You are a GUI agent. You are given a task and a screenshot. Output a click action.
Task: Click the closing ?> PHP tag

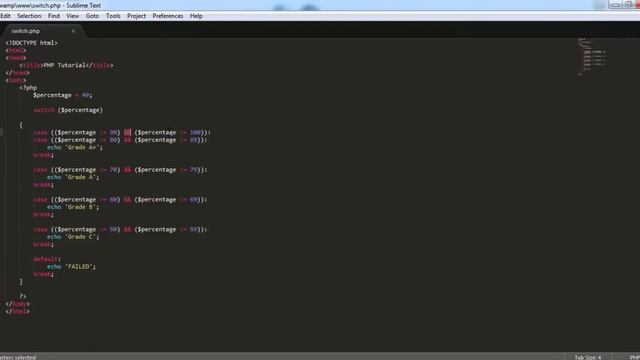pyautogui.click(x=23, y=296)
